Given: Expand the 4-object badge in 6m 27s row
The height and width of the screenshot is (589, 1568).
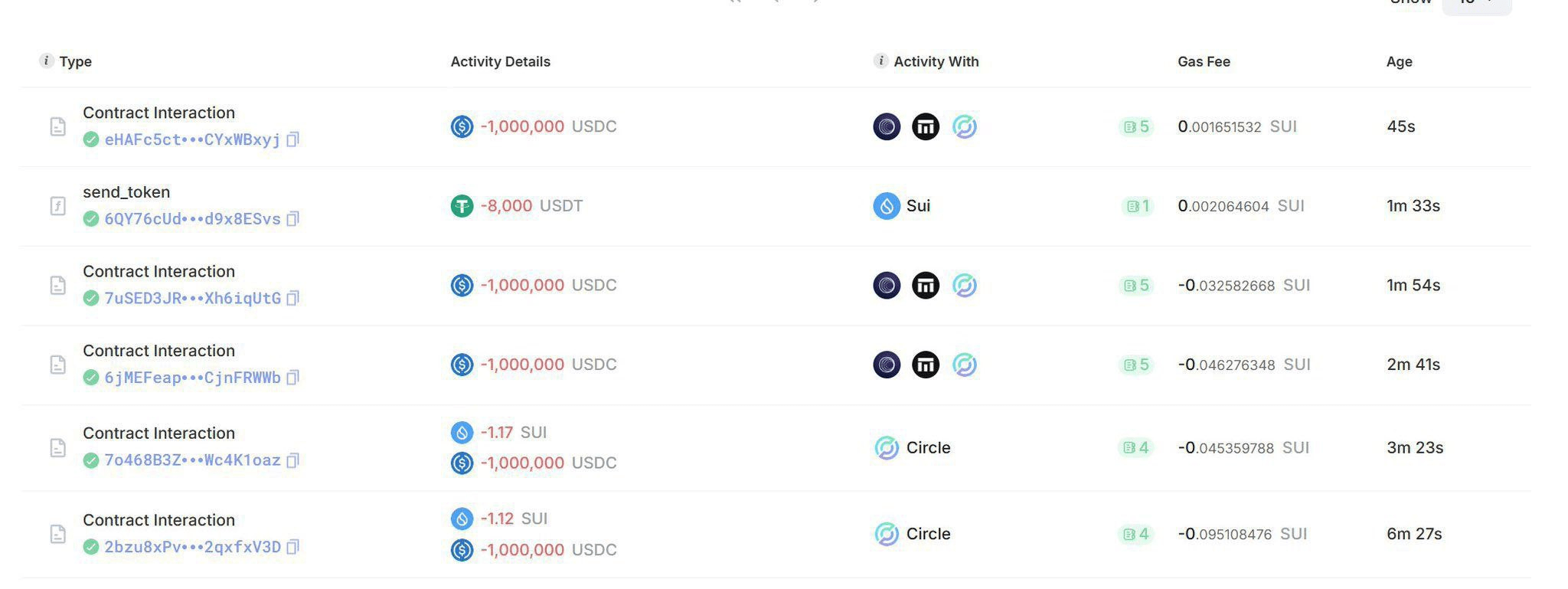Looking at the screenshot, I should pos(1136,534).
